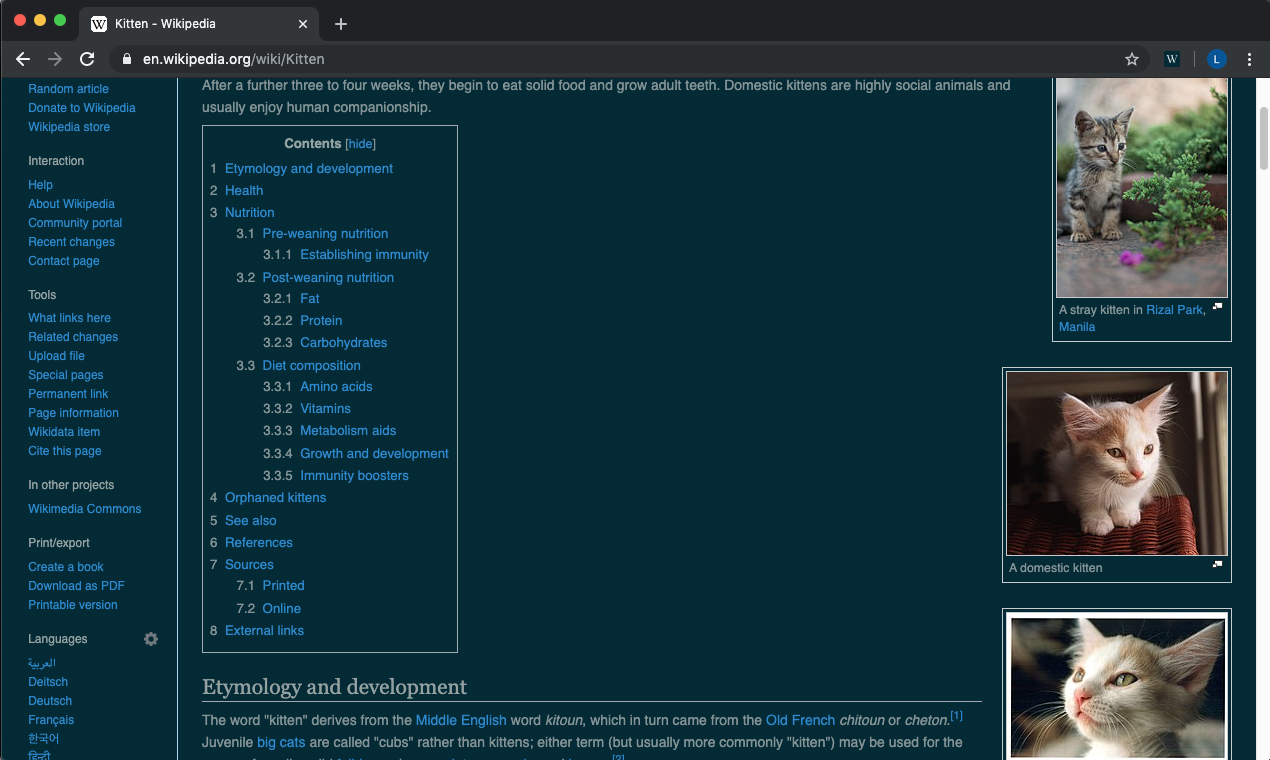This screenshot has width=1270, height=760.
Task: Visit the Rizal Park article
Action: (1174, 309)
